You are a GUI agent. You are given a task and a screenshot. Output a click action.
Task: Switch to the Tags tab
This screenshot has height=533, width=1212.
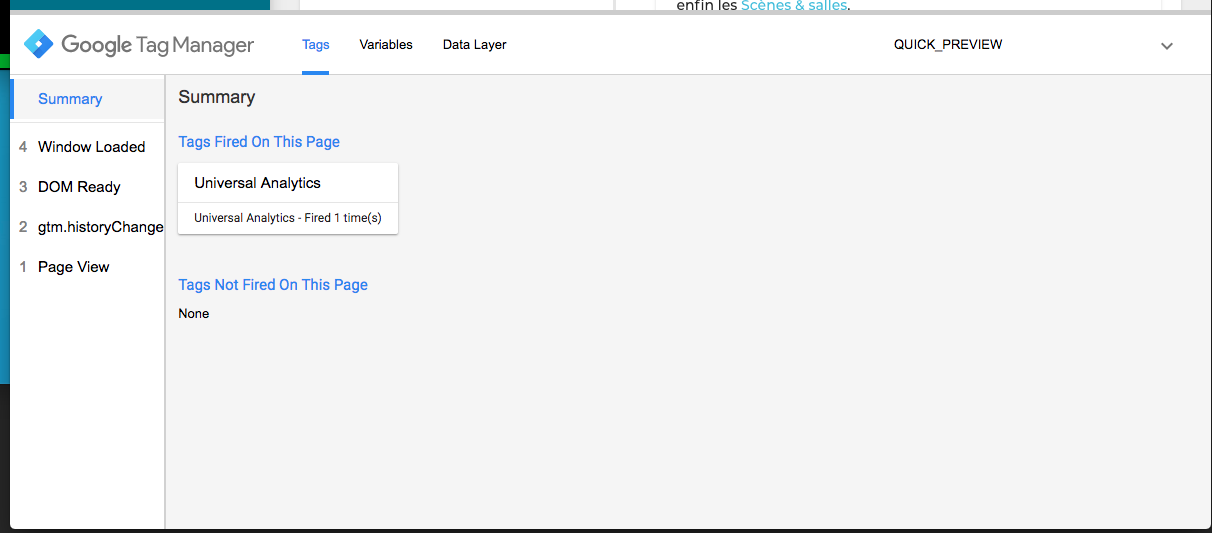315,45
